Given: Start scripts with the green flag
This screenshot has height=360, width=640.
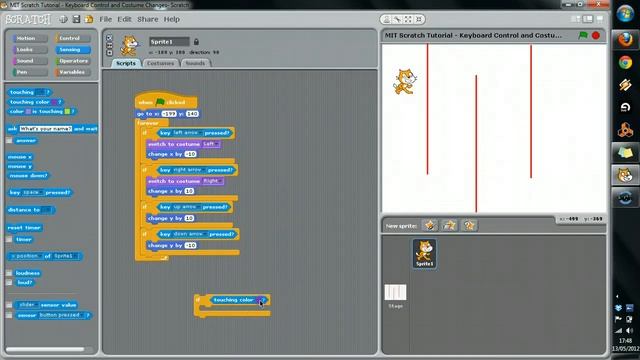Looking at the screenshot, I should click(583, 36).
